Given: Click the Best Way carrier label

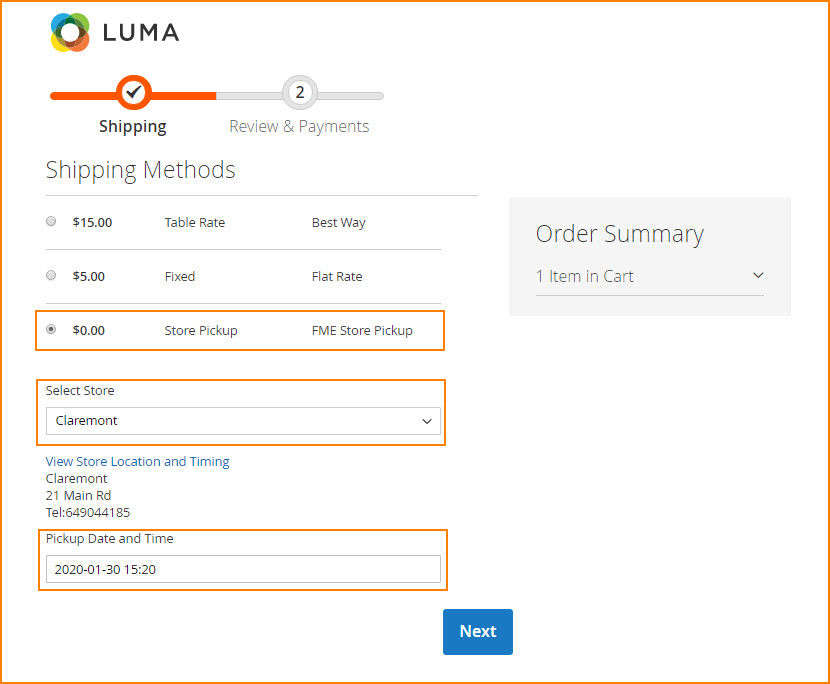Looking at the screenshot, I should click(339, 223).
